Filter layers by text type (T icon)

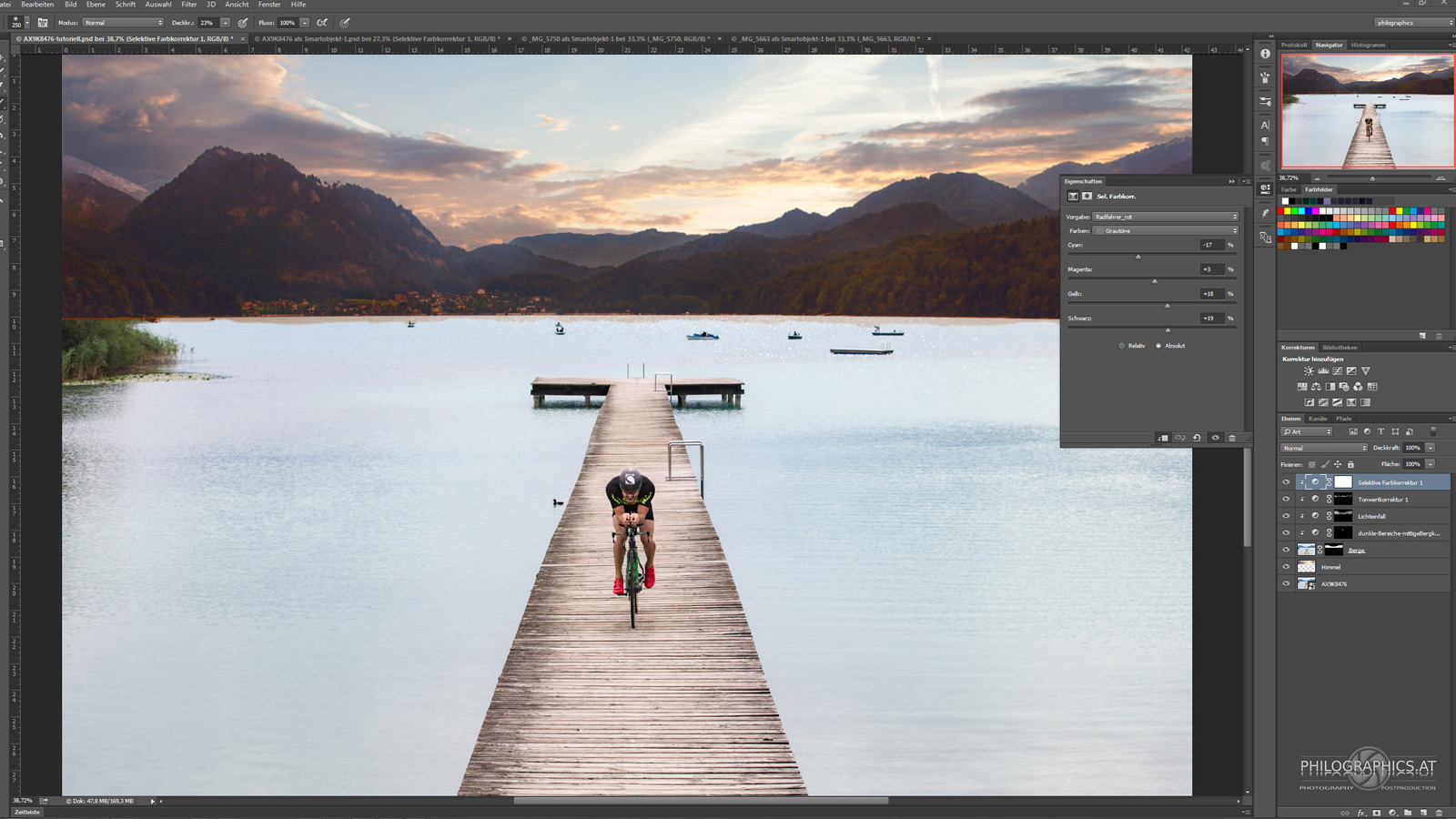coord(1380,432)
